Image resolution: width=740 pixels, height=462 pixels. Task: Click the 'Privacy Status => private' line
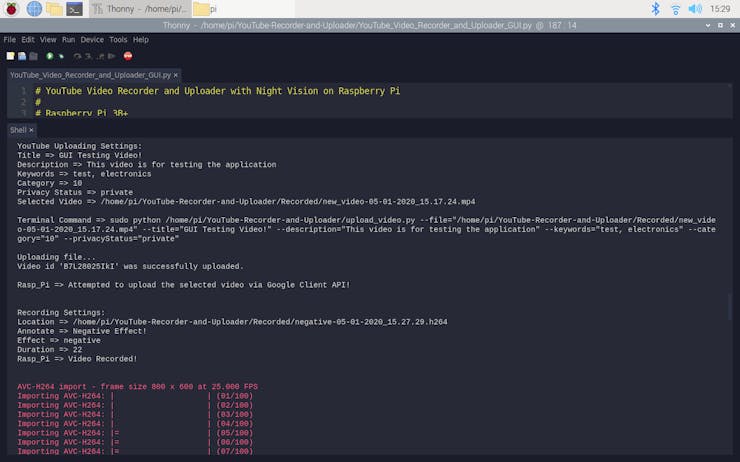(75, 193)
